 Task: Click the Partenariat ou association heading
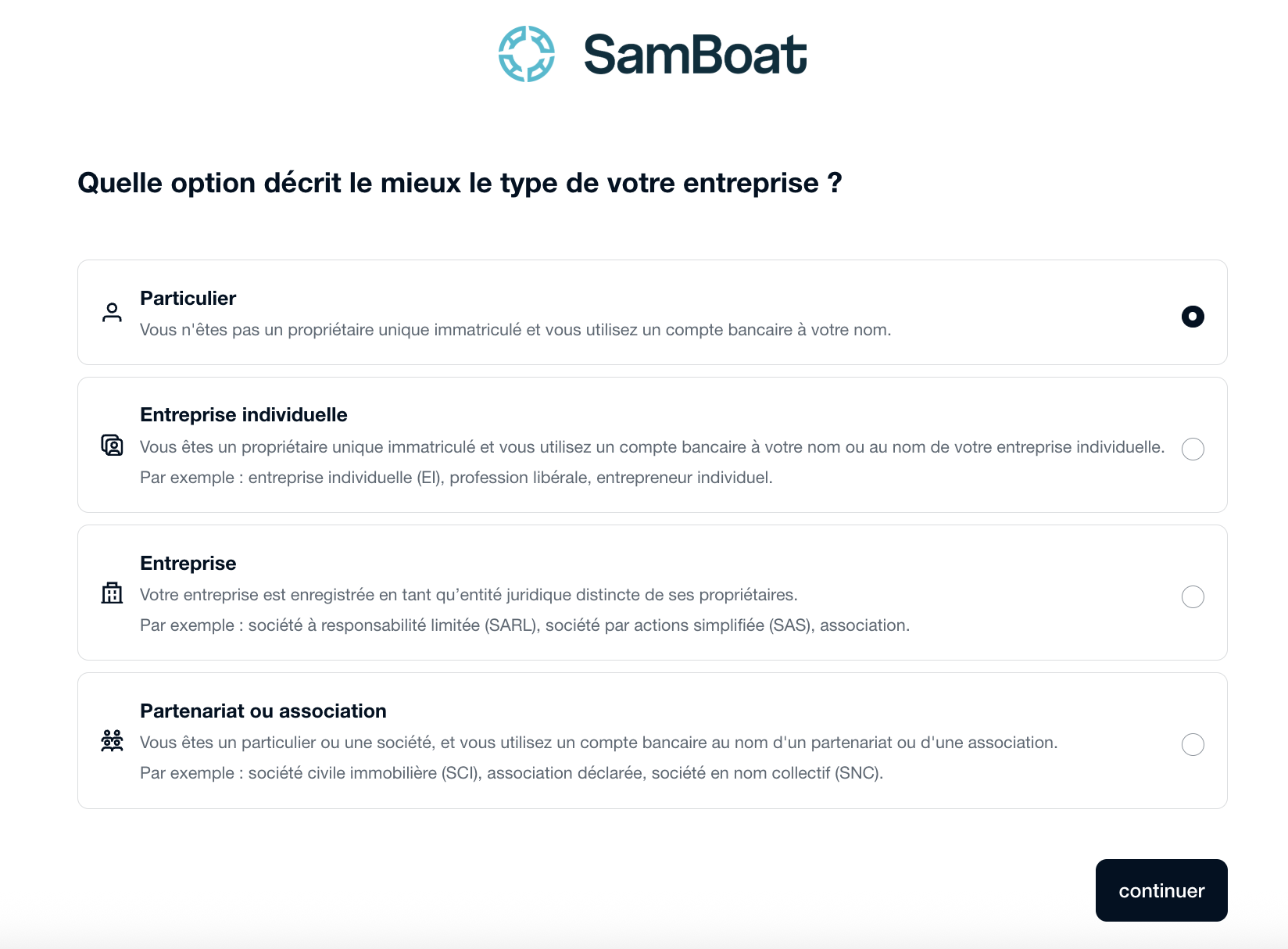point(263,711)
